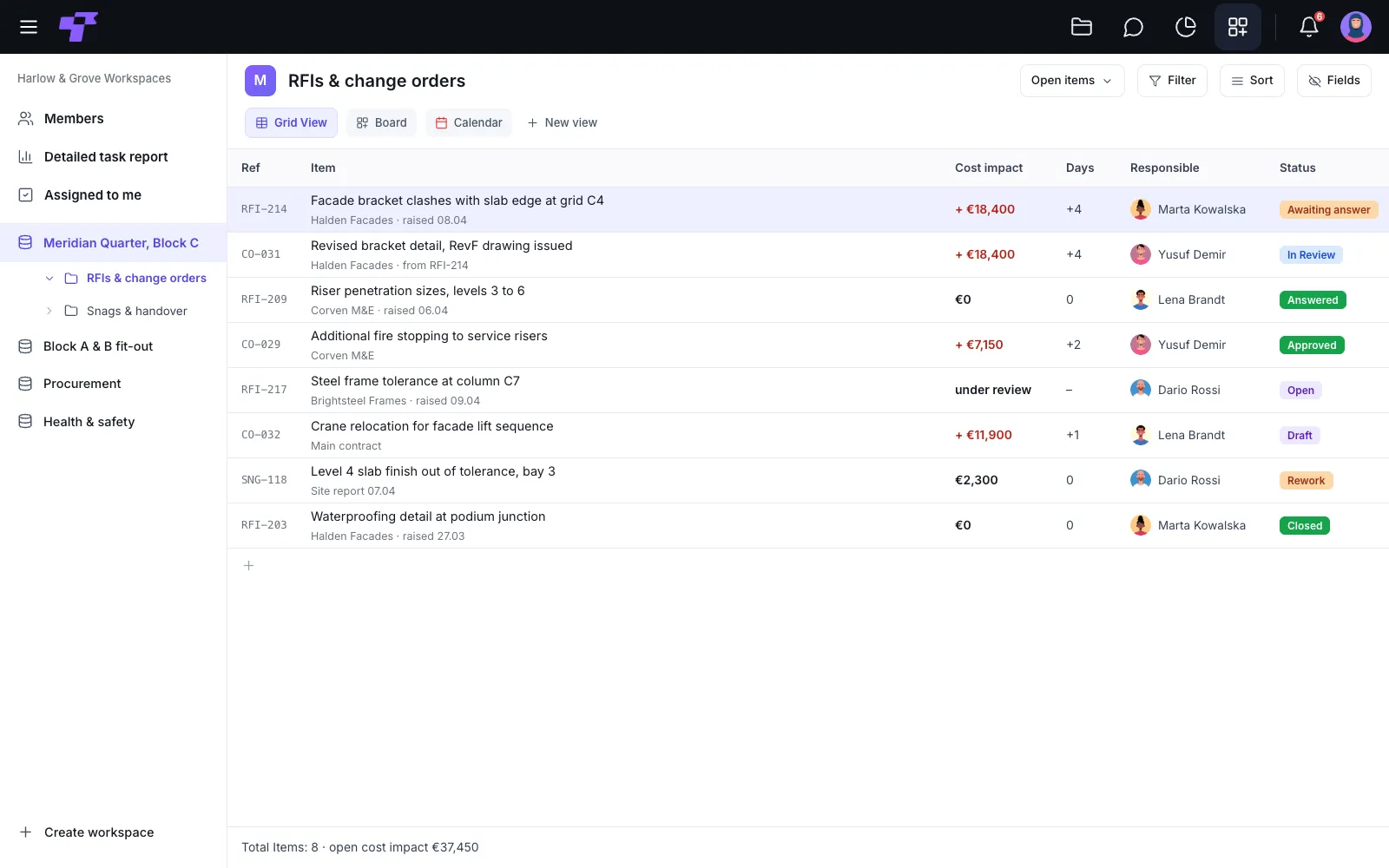Click the Responsible column header
Screen dimensions: 1389x868
click(x=1164, y=168)
